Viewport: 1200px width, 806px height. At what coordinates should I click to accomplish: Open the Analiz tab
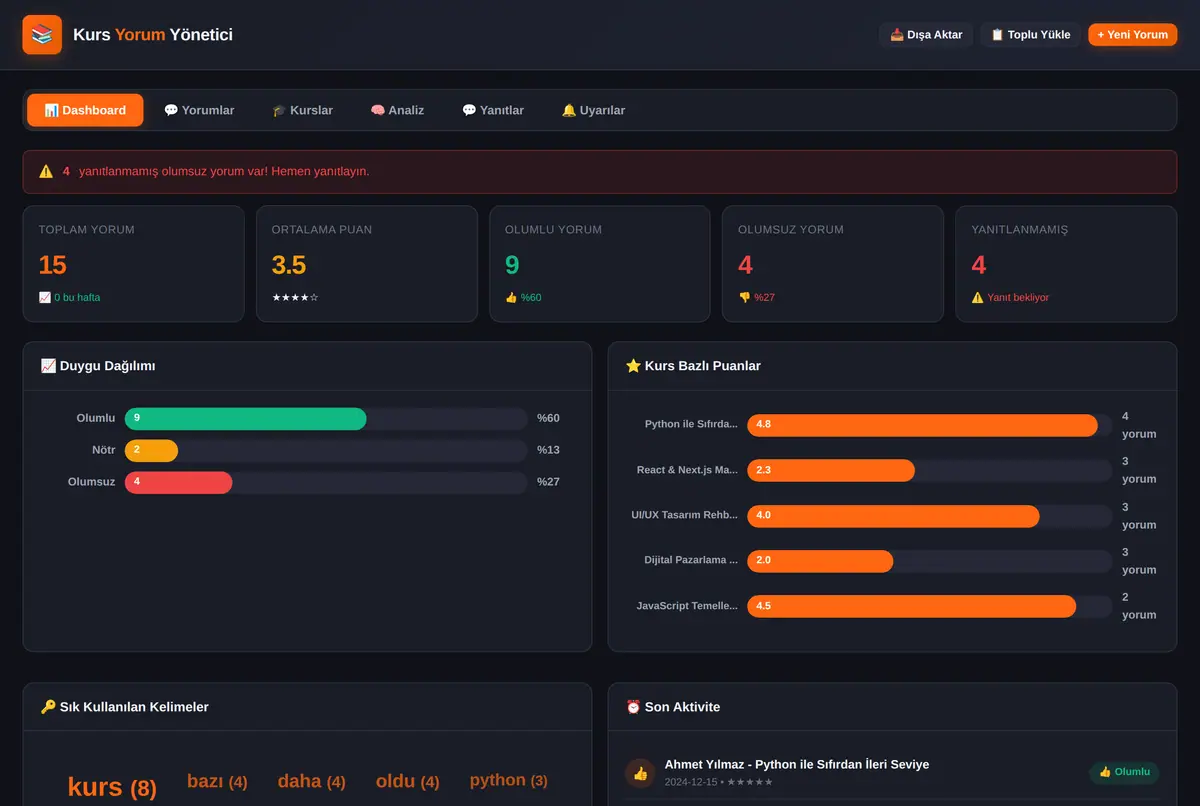click(x=397, y=110)
